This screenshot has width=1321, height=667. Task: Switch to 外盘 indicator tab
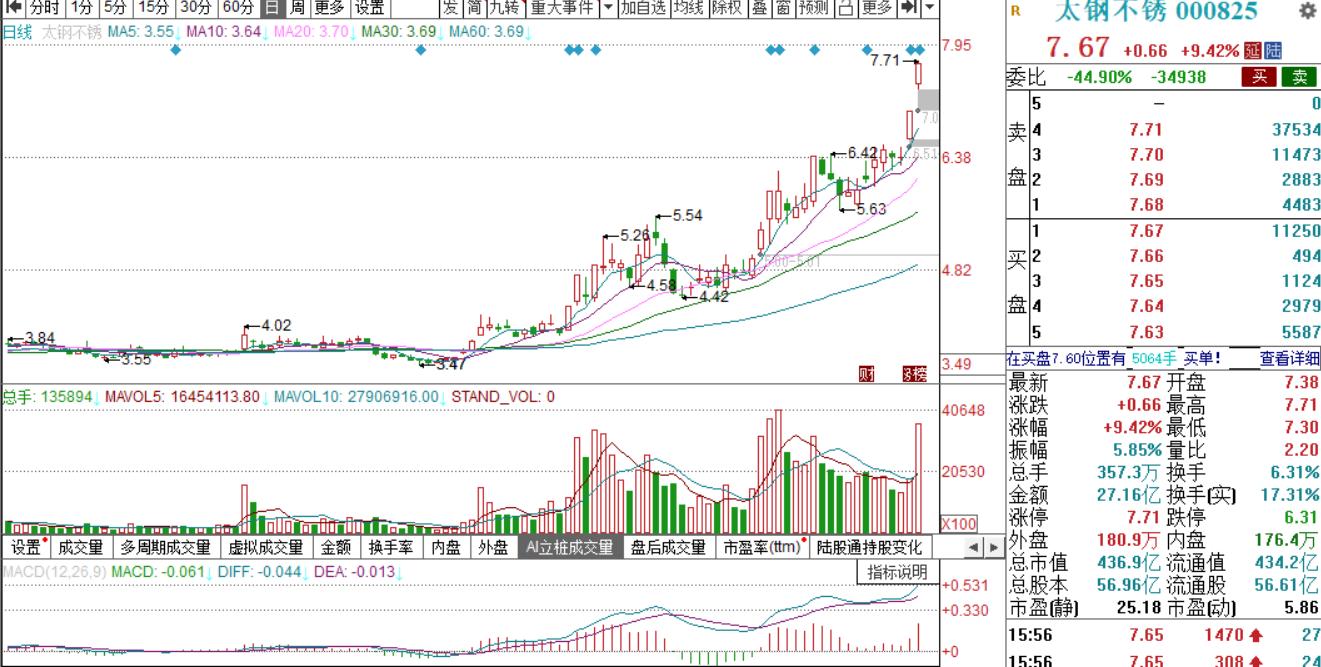pos(493,547)
